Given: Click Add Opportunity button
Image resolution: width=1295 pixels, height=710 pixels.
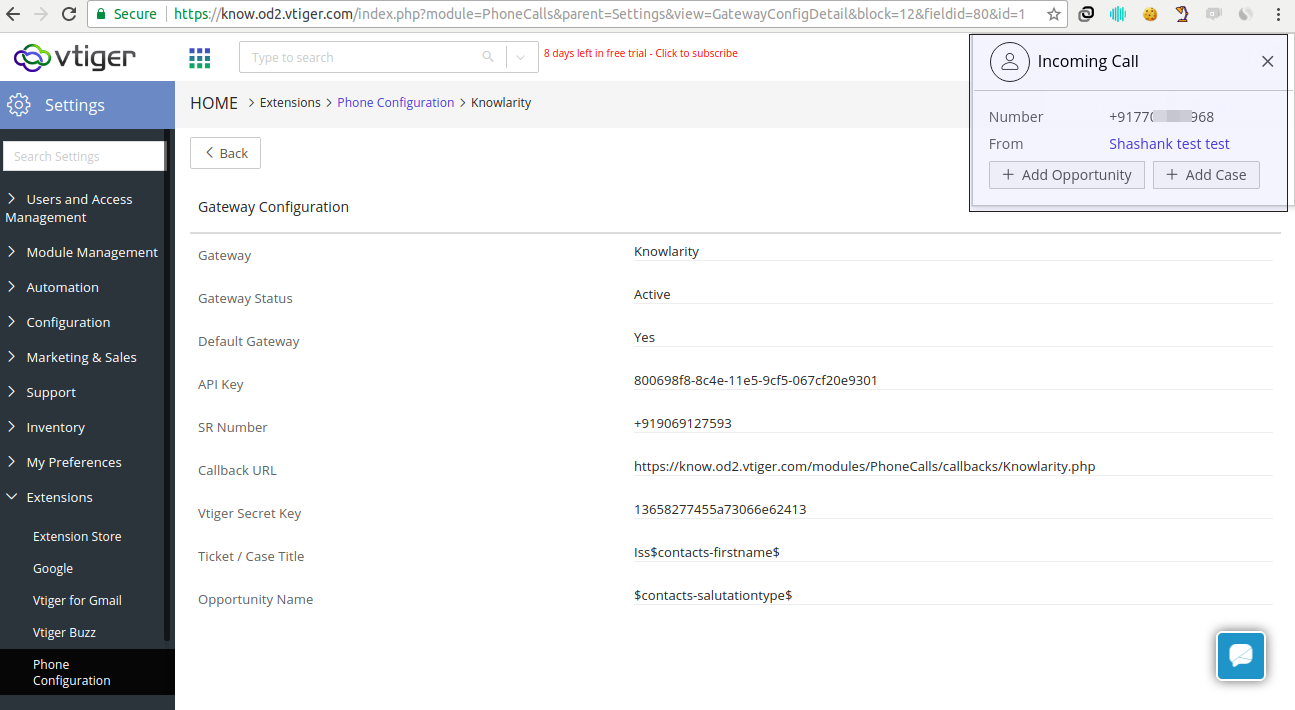Looking at the screenshot, I should pos(1066,175).
